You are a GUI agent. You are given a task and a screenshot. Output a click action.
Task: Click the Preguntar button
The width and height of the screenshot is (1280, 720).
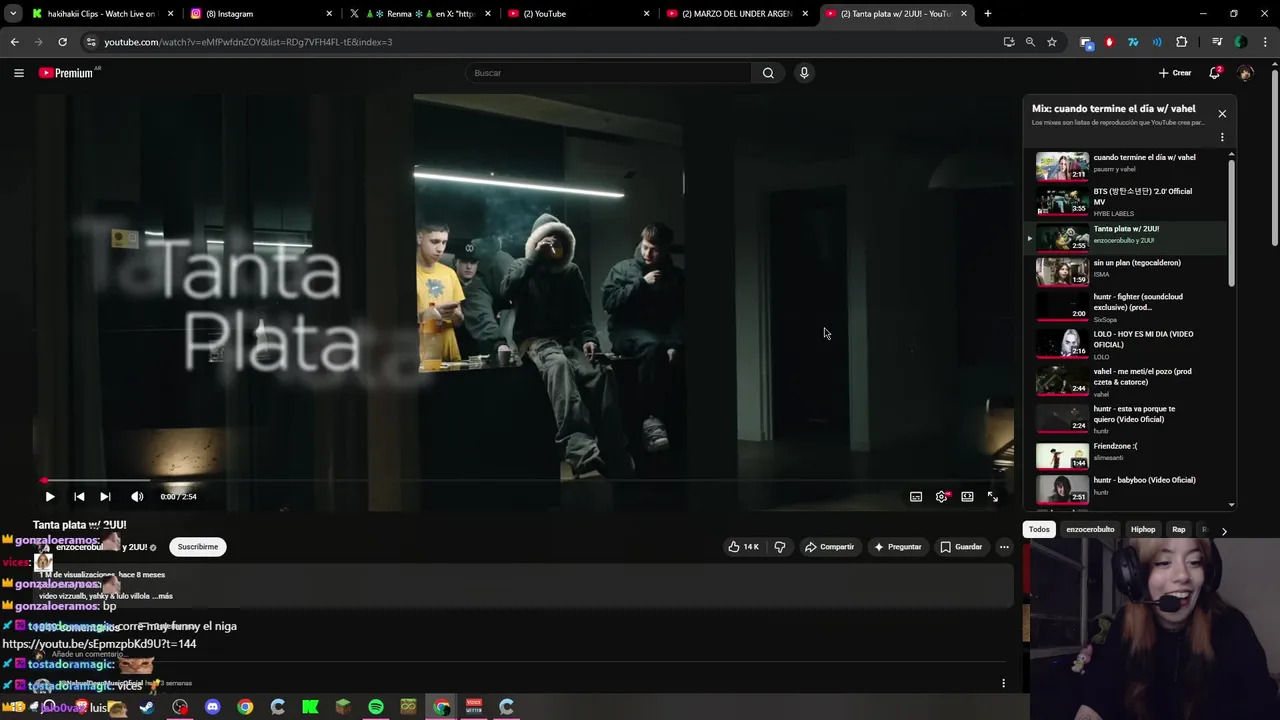pyautogui.click(x=898, y=547)
